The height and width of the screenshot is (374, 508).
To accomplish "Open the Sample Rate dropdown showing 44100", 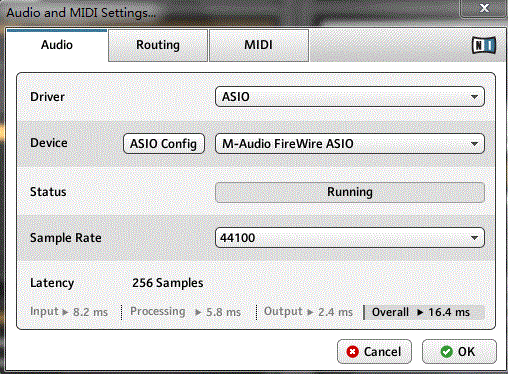I will 350,238.
